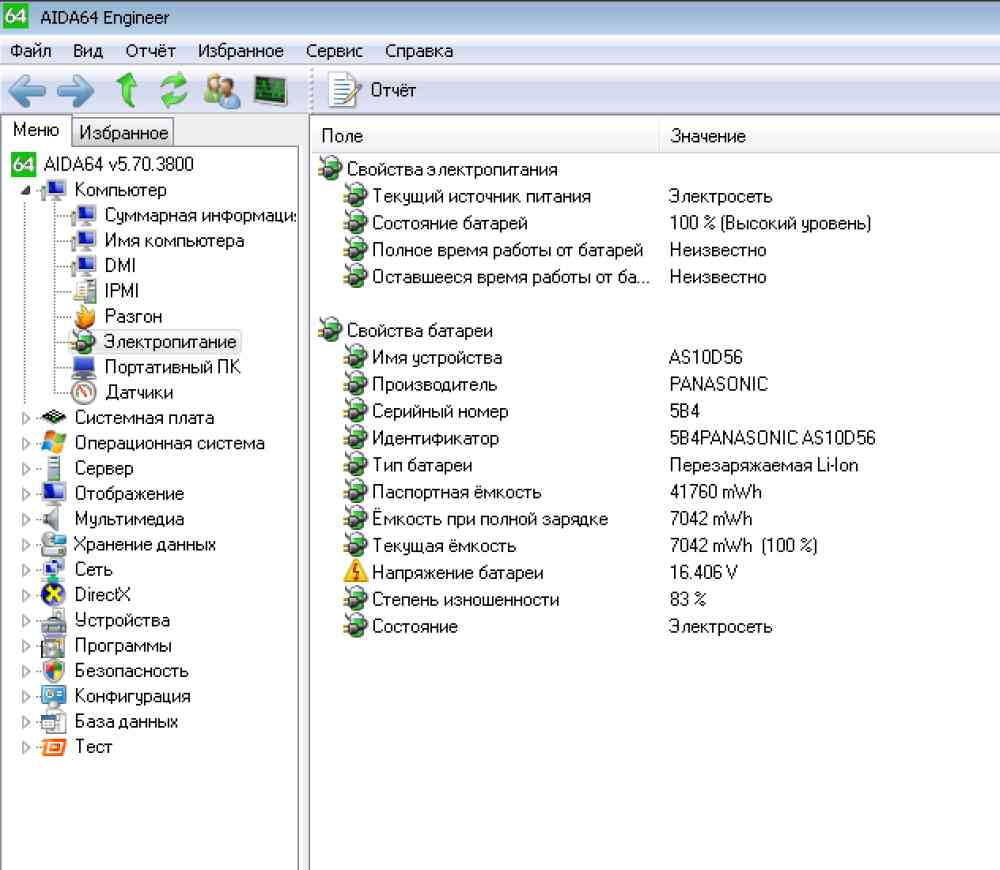This screenshot has width=1000, height=870.
Task: Collapse the Компьютер tree node
Action: click(x=26, y=190)
